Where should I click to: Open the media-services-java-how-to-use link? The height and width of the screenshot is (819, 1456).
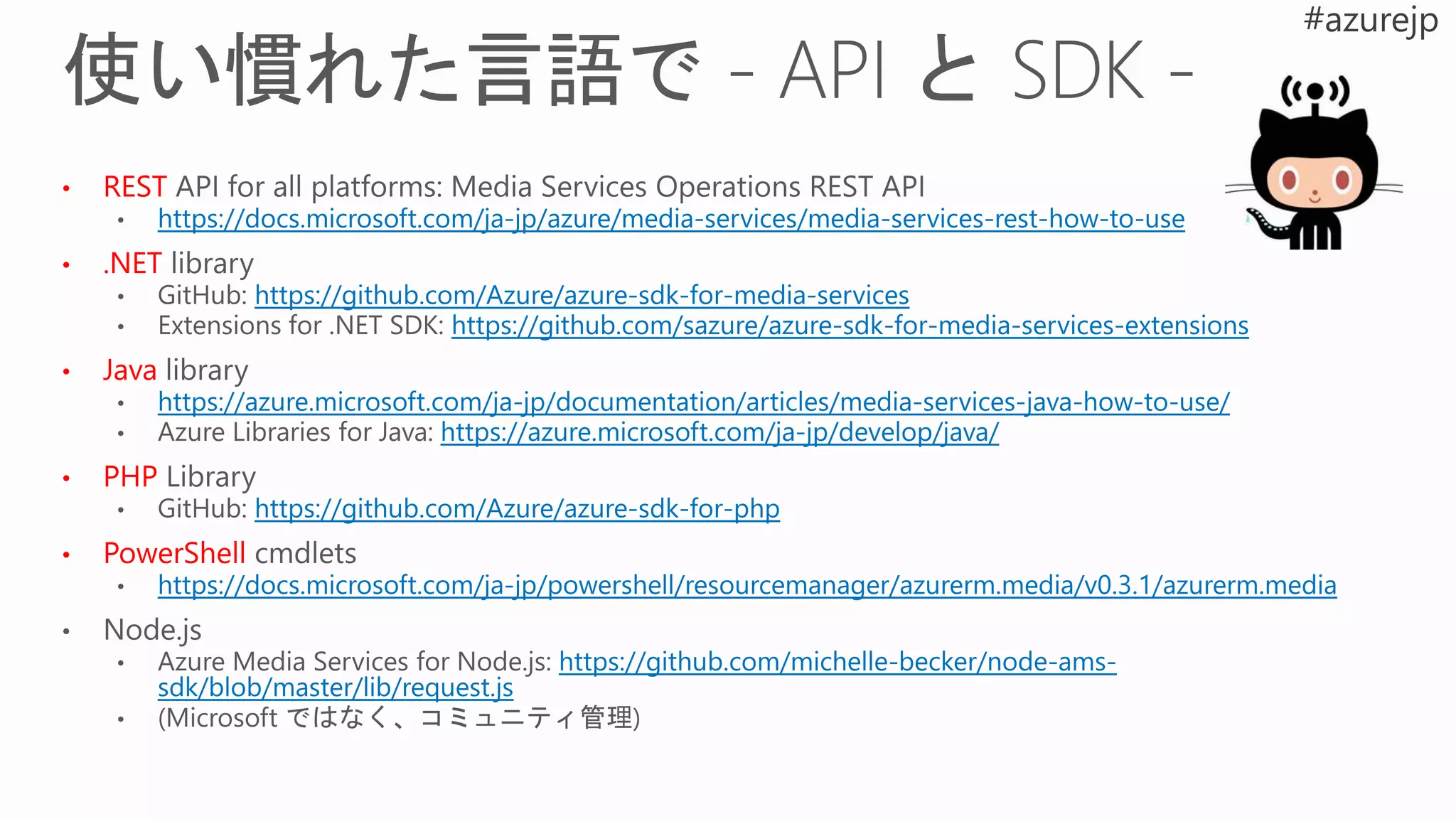693,402
